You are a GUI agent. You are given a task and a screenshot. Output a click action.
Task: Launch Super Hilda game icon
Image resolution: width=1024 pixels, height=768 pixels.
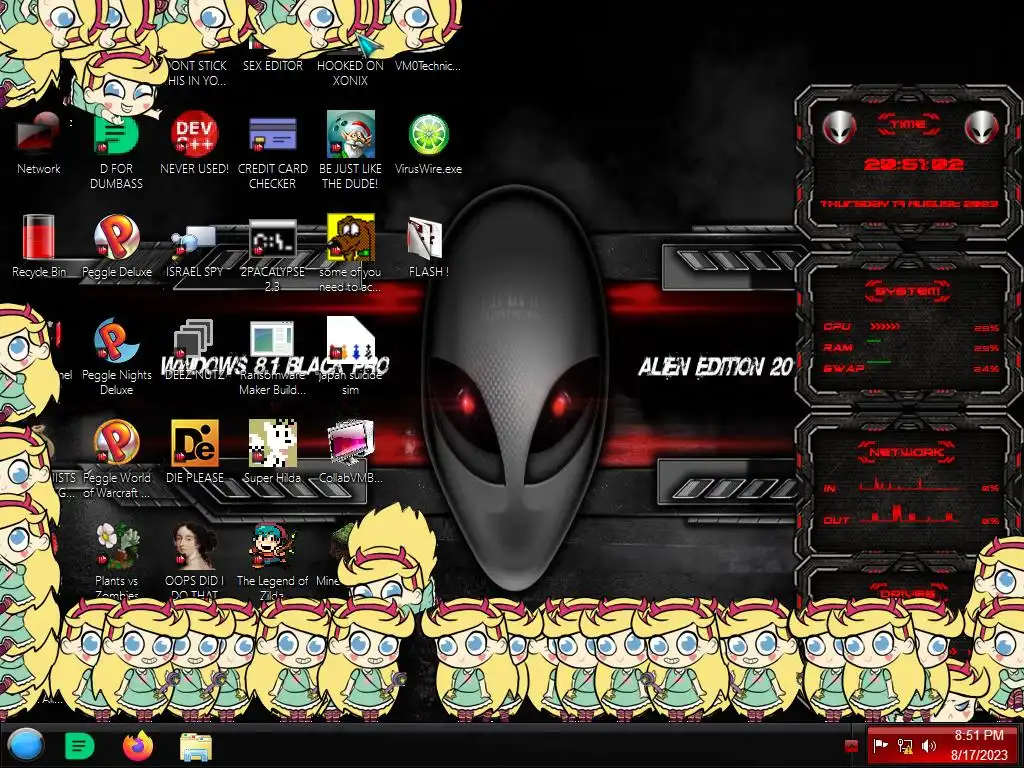(x=272, y=444)
